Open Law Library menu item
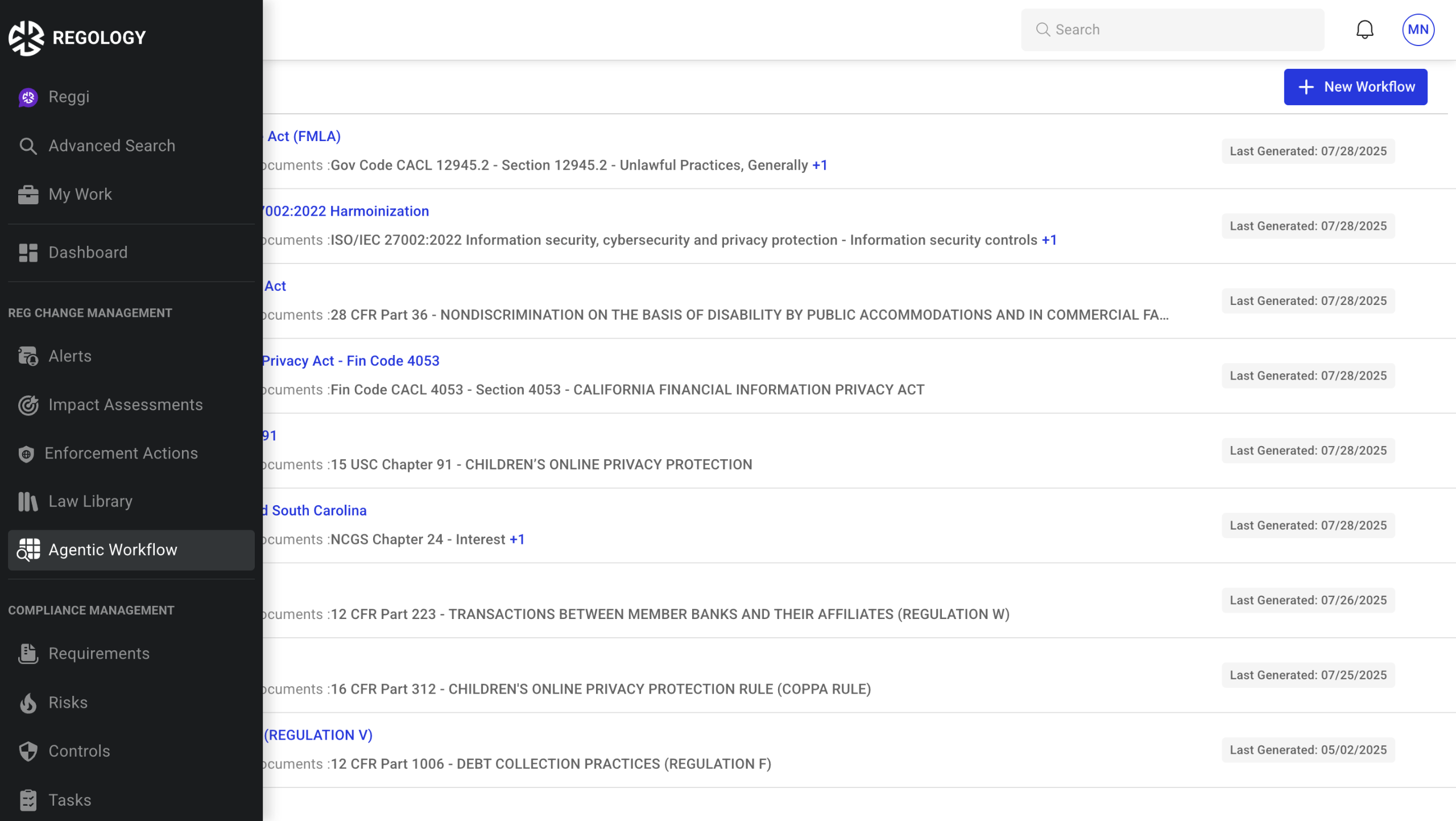The image size is (1456, 821). pyautogui.click(x=90, y=501)
